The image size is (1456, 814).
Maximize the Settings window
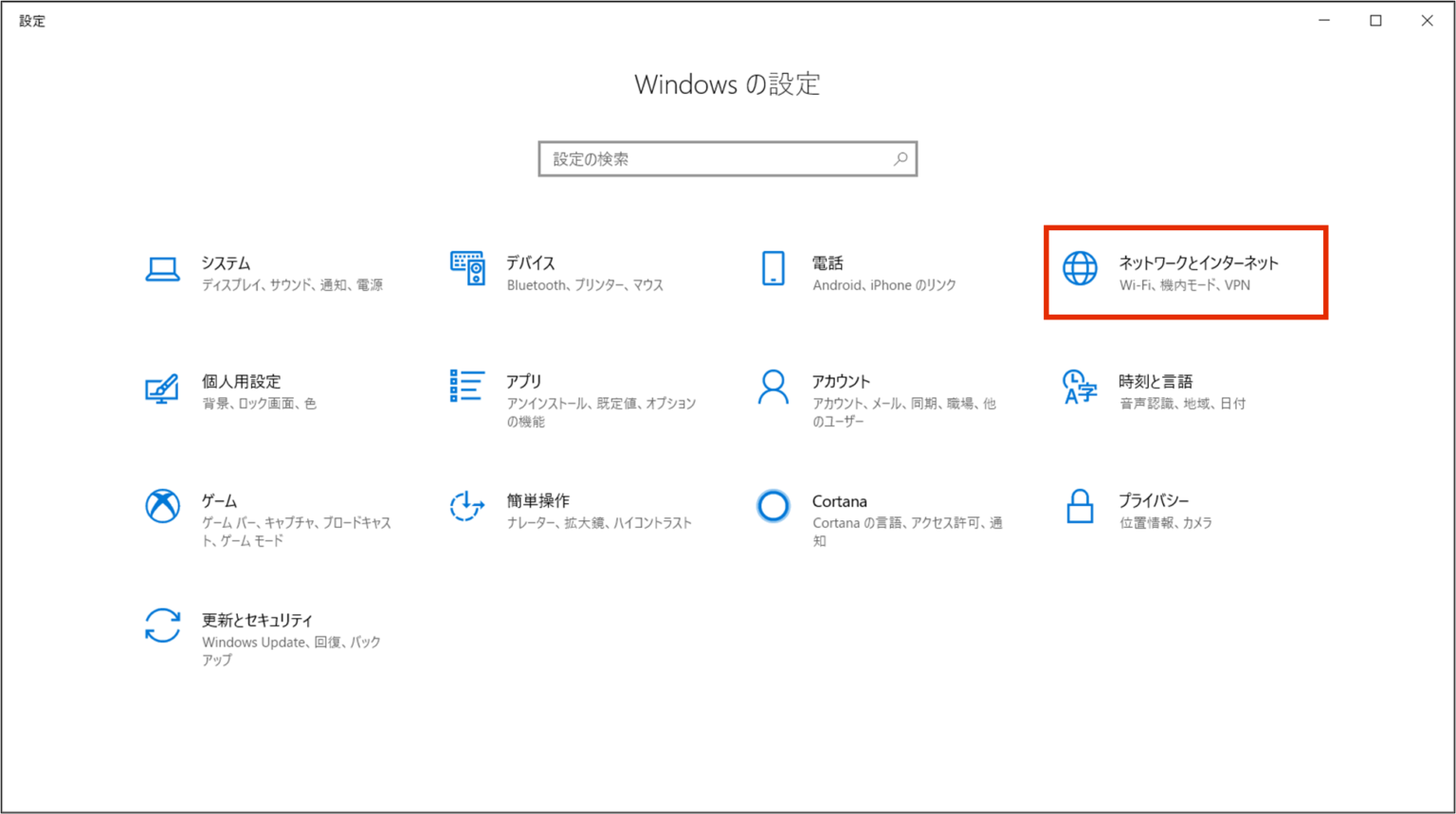tap(1375, 20)
